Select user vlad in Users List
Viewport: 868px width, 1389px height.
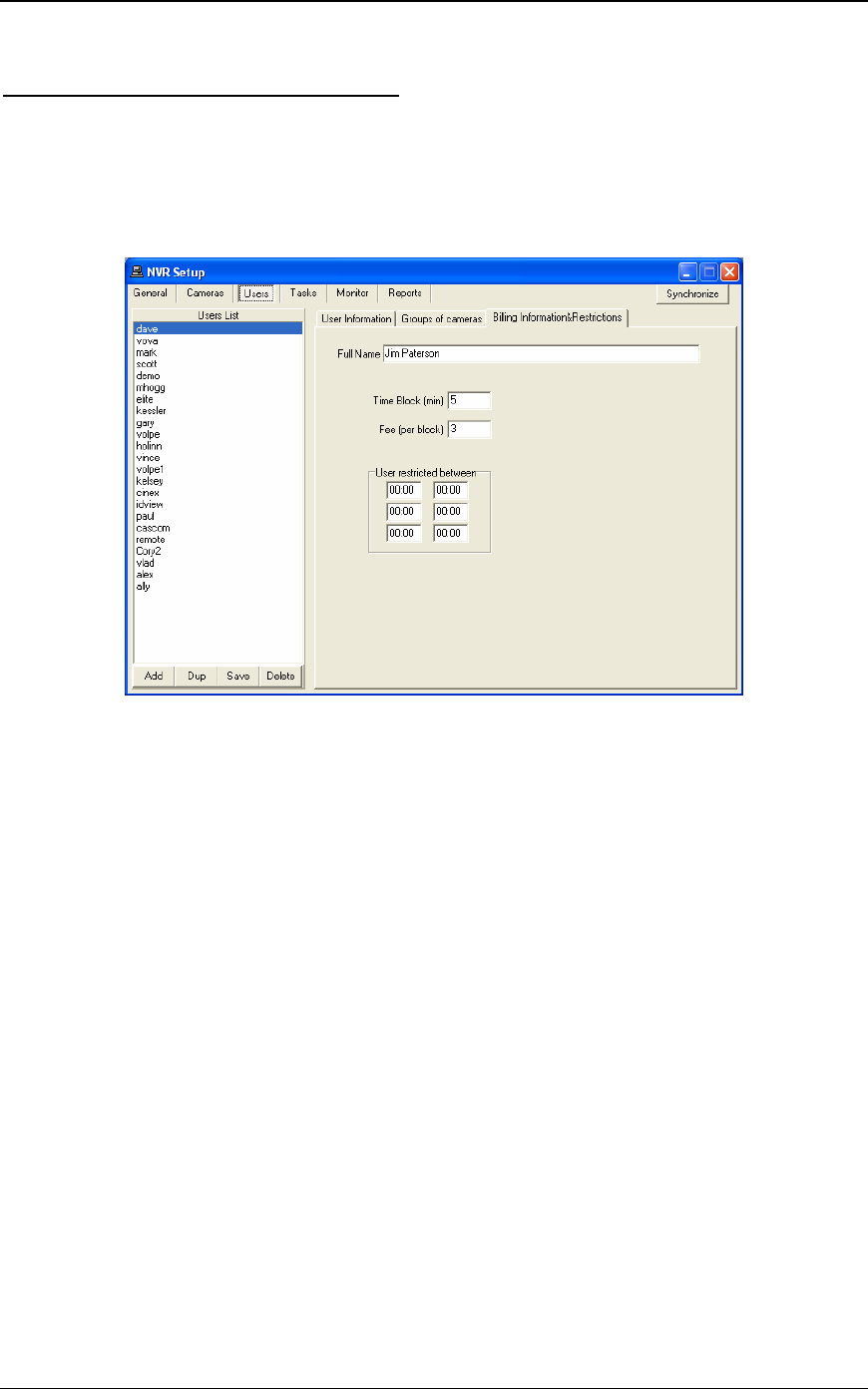[217, 564]
